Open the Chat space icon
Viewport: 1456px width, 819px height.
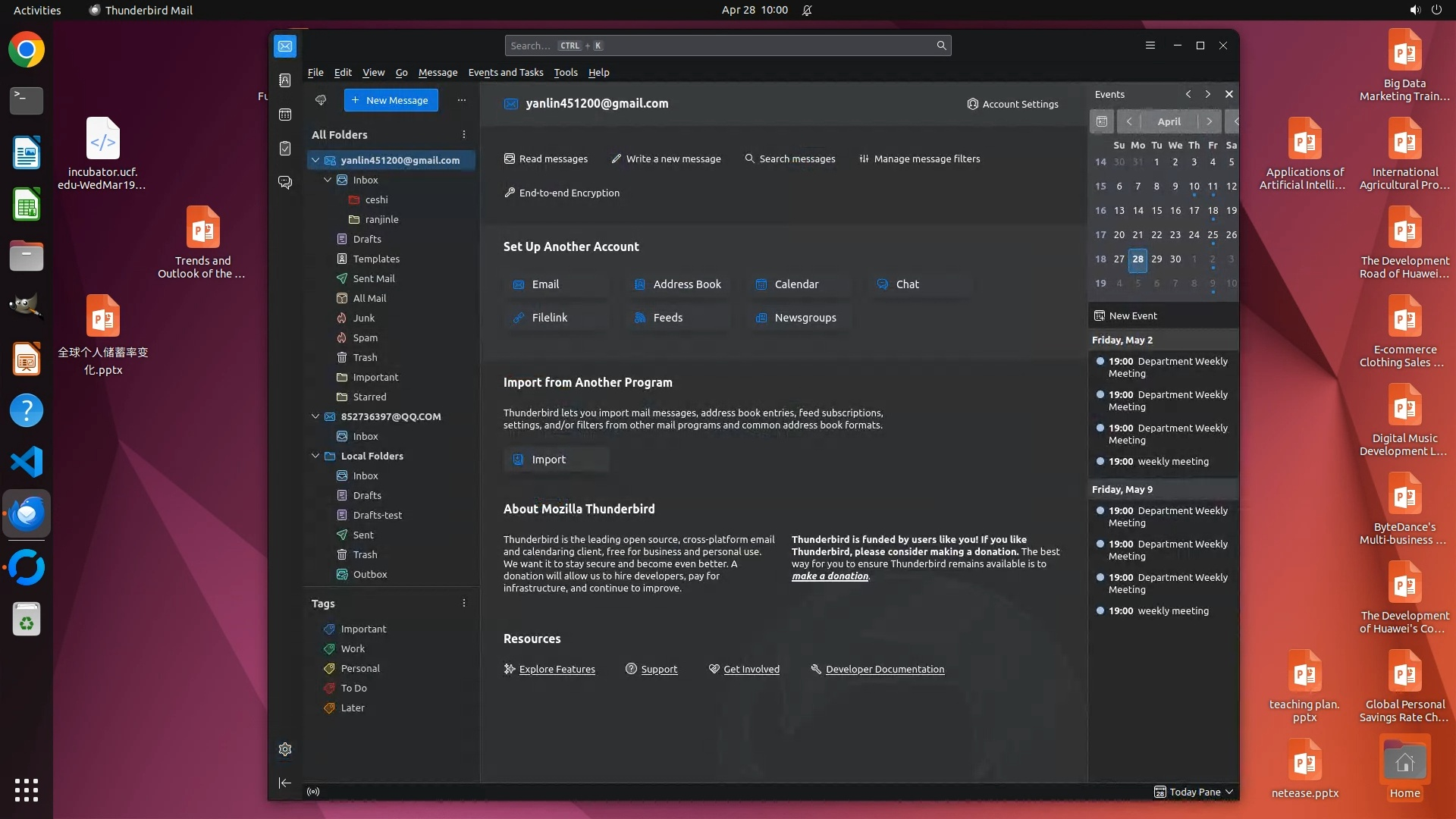point(285,183)
